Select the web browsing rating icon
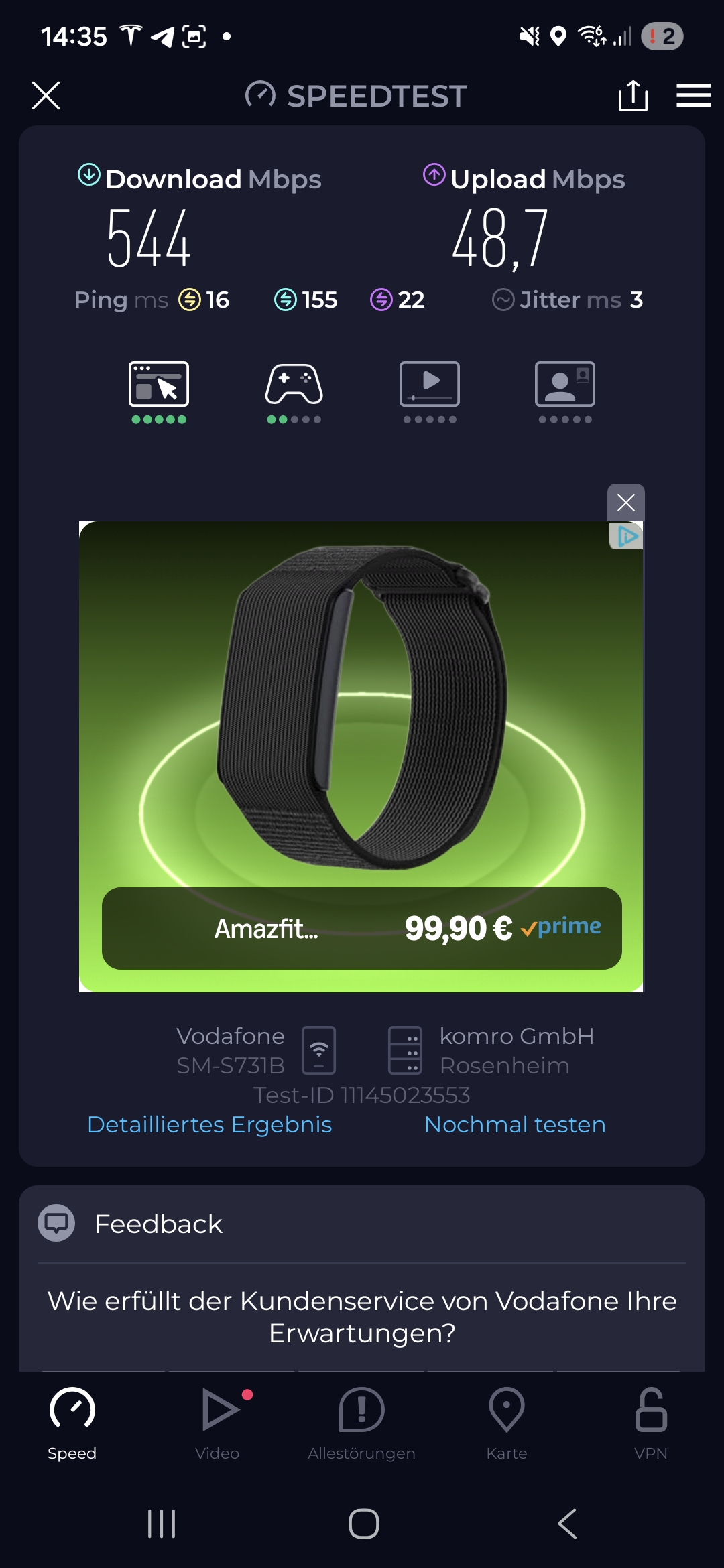This screenshot has width=724, height=1568. pyautogui.click(x=159, y=392)
